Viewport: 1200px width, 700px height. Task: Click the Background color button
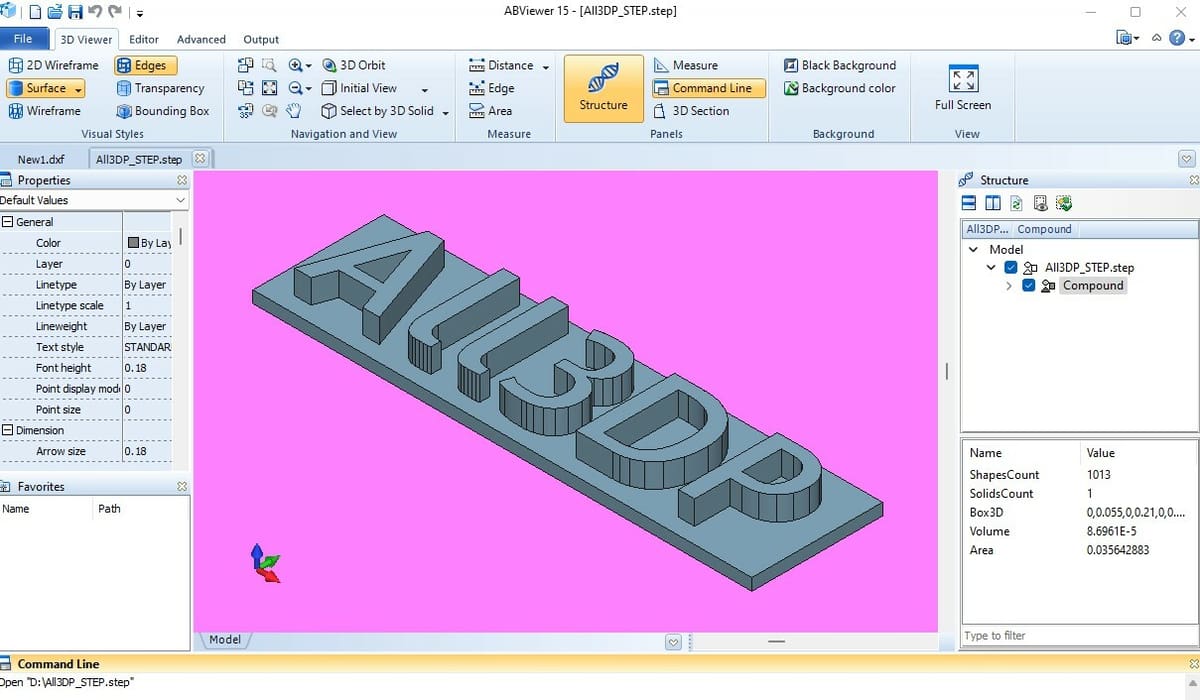click(x=838, y=88)
